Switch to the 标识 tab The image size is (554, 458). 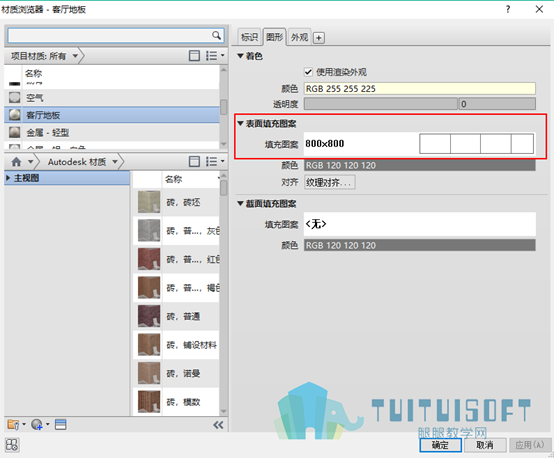click(249, 37)
